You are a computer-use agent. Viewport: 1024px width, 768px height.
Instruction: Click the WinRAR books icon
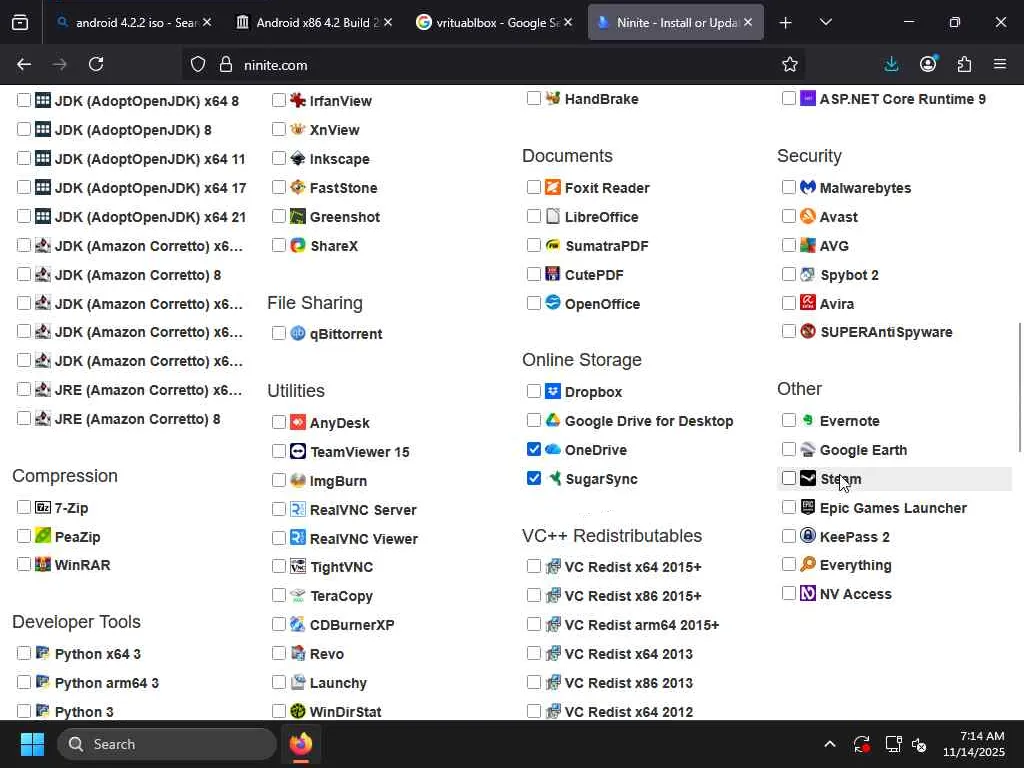(x=42, y=564)
